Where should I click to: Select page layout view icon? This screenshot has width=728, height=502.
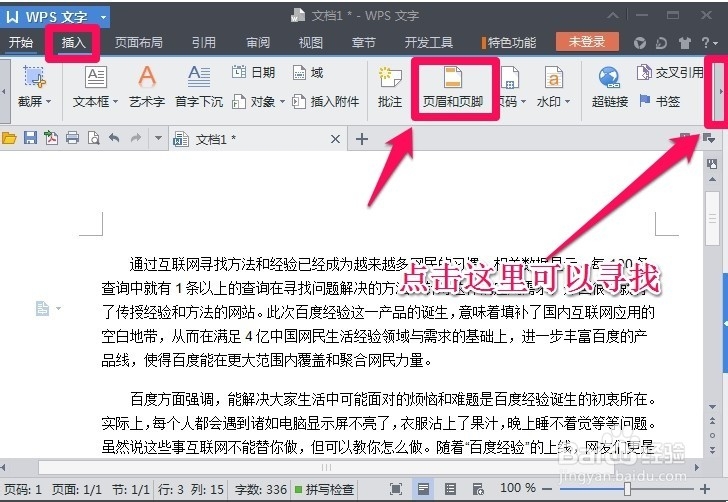[x=423, y=489]
